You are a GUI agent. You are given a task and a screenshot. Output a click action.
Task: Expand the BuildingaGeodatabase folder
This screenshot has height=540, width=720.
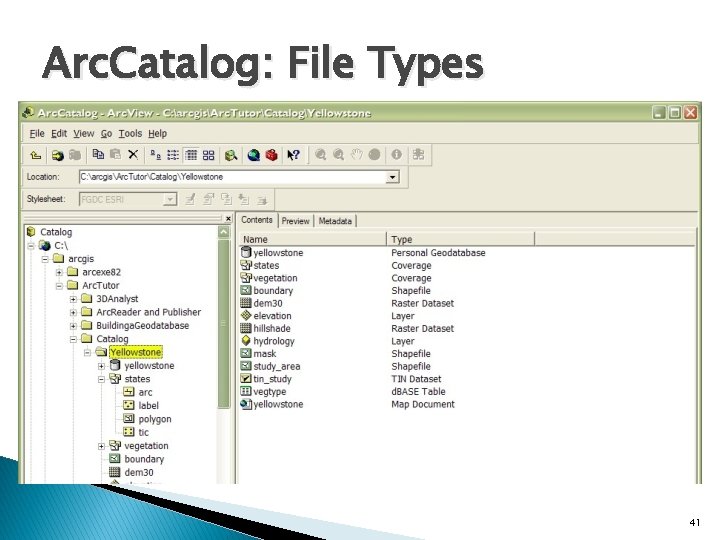73,326
